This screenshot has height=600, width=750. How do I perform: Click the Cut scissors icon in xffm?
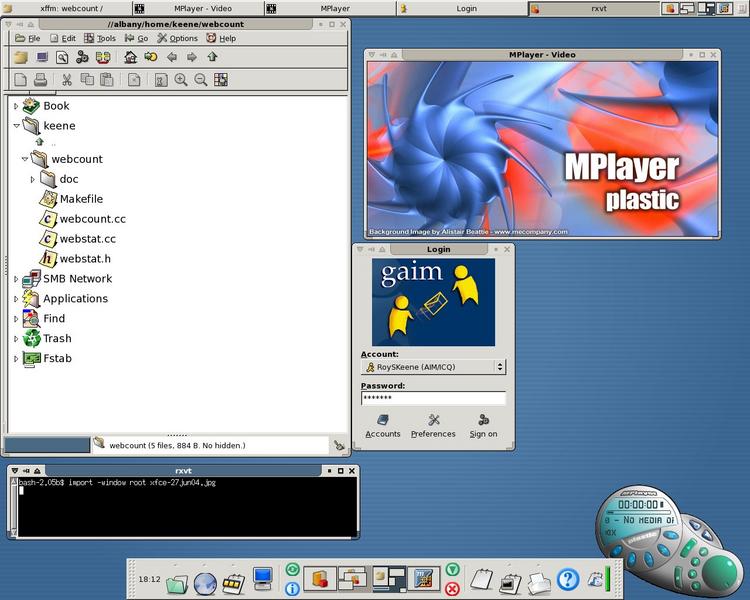point(66,80)
